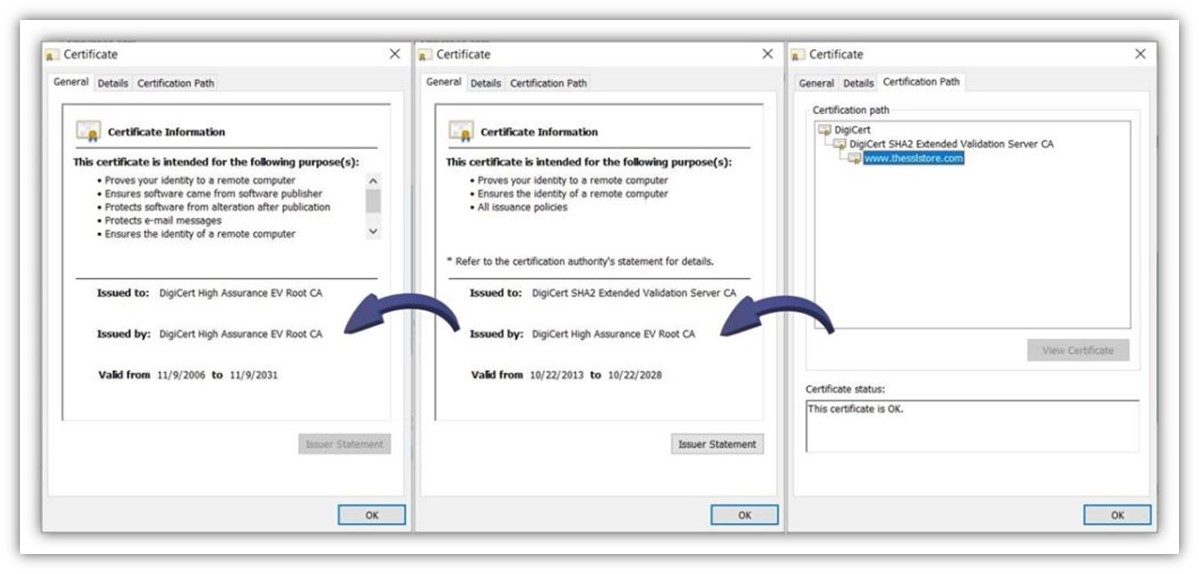Open General tab in middle Certificate window
Image resolution: width=1199 pixels, height=574 pixels.
444,83
